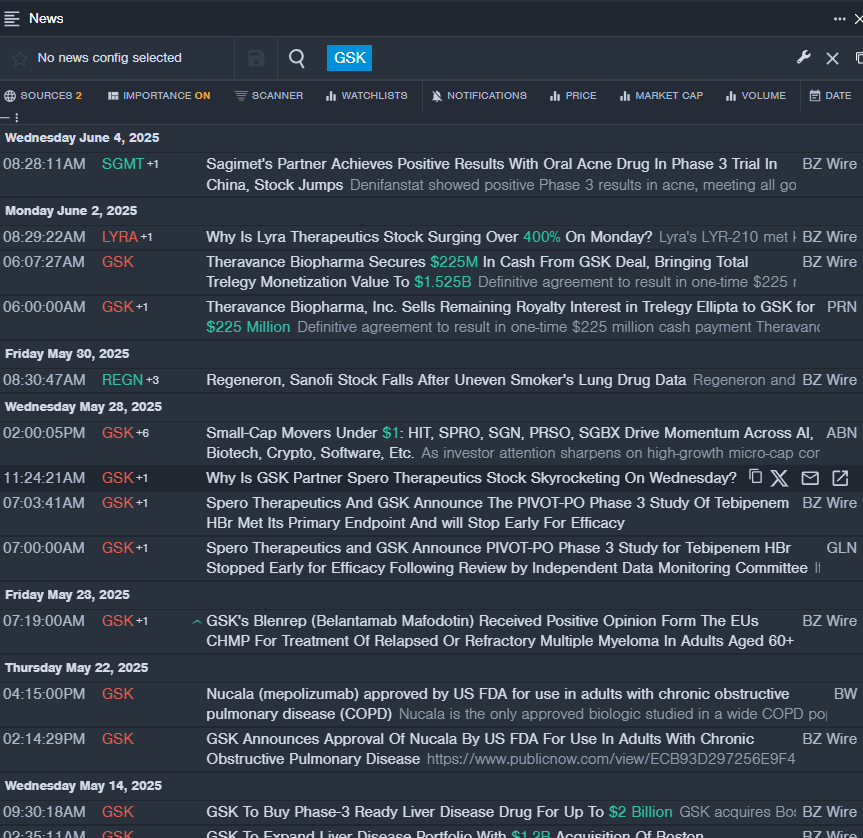Click the ABN source label on Small-Cap row
The height and width of the screenshot is (838, 863).
[842, 433]
